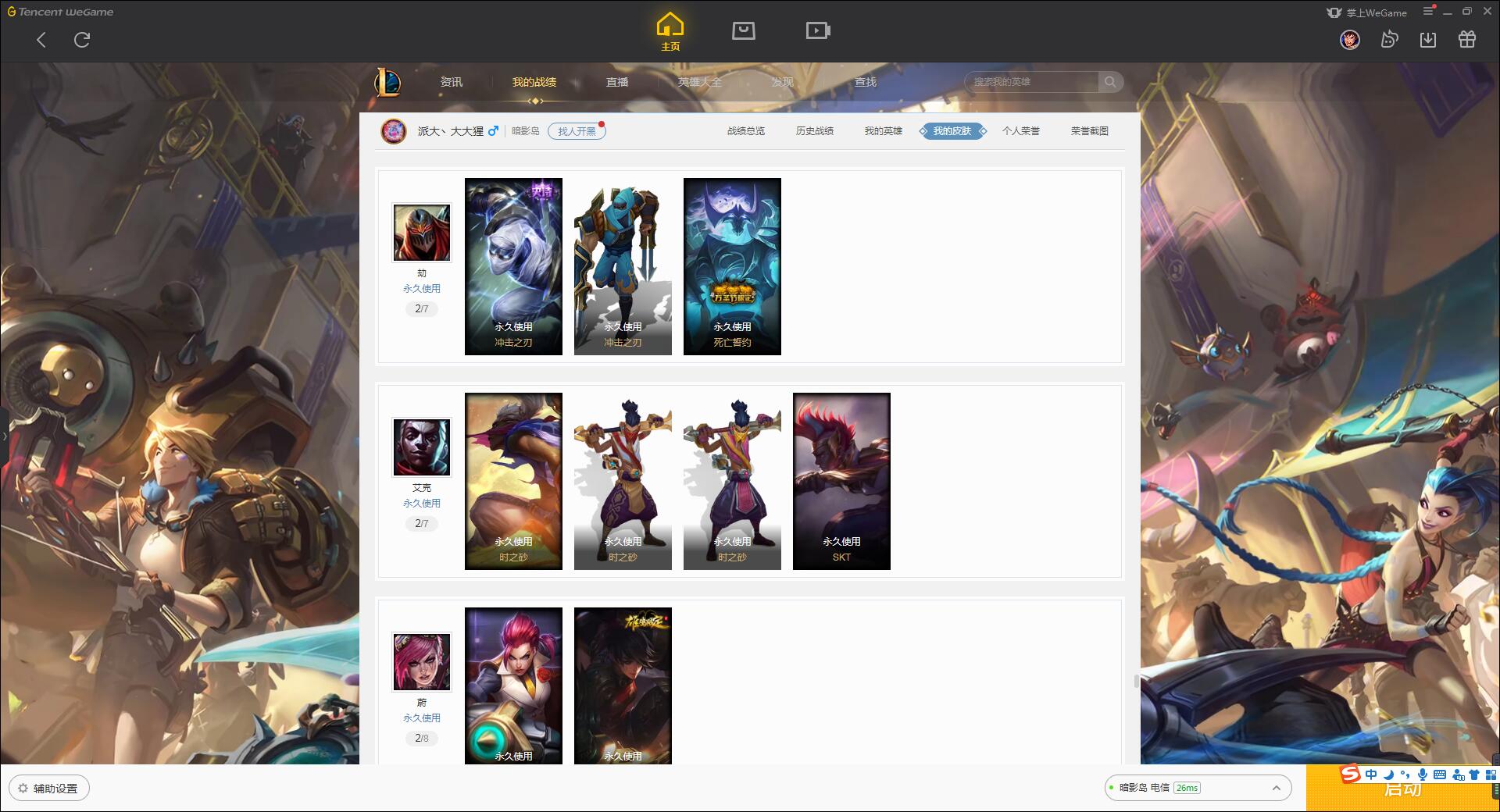Open 死亡誓约 skin card
1500x812 pixels.
pos(732,266)
